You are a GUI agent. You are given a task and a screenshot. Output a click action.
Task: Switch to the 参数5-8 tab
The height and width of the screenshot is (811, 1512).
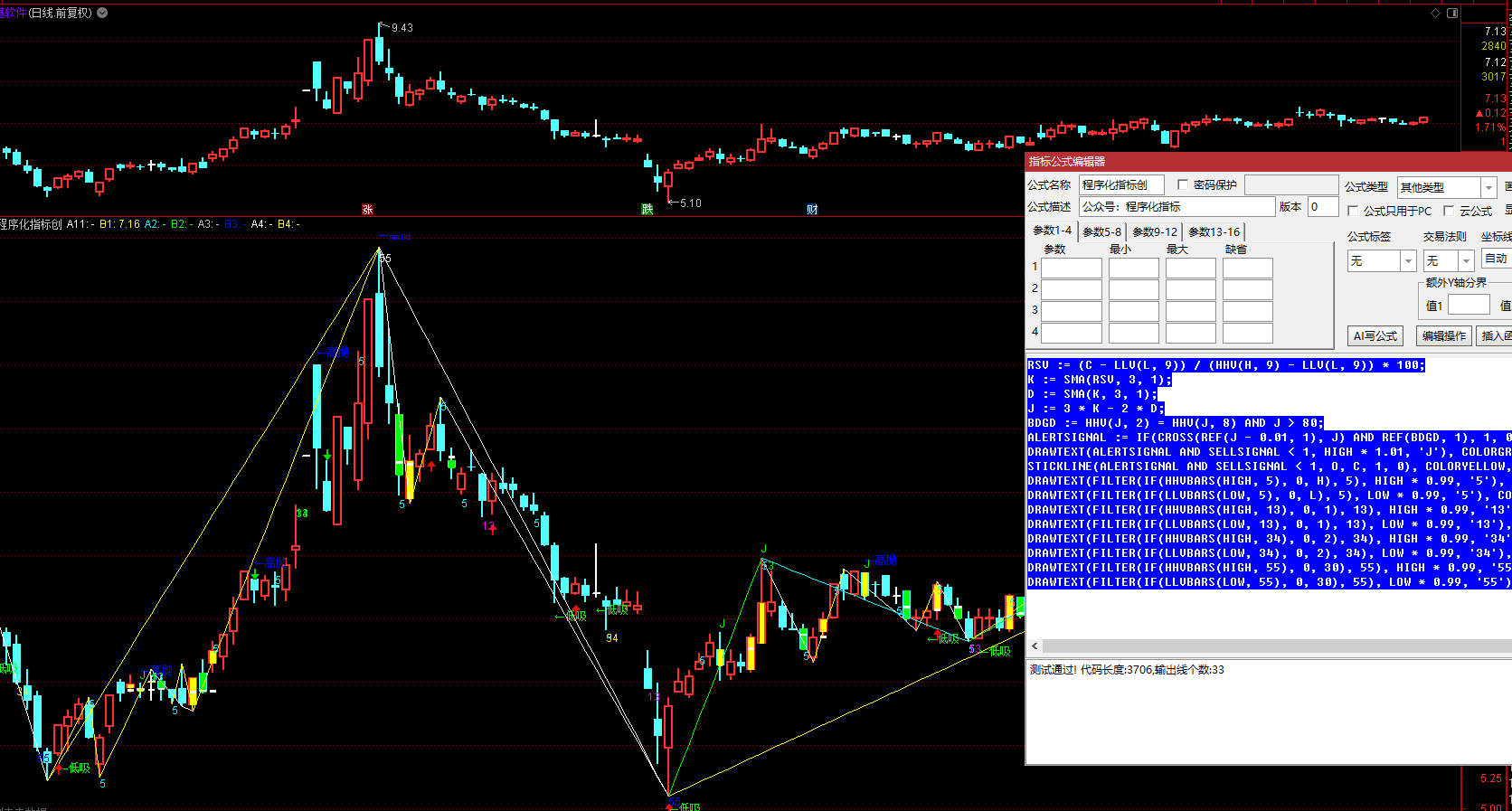(1101, 231)
